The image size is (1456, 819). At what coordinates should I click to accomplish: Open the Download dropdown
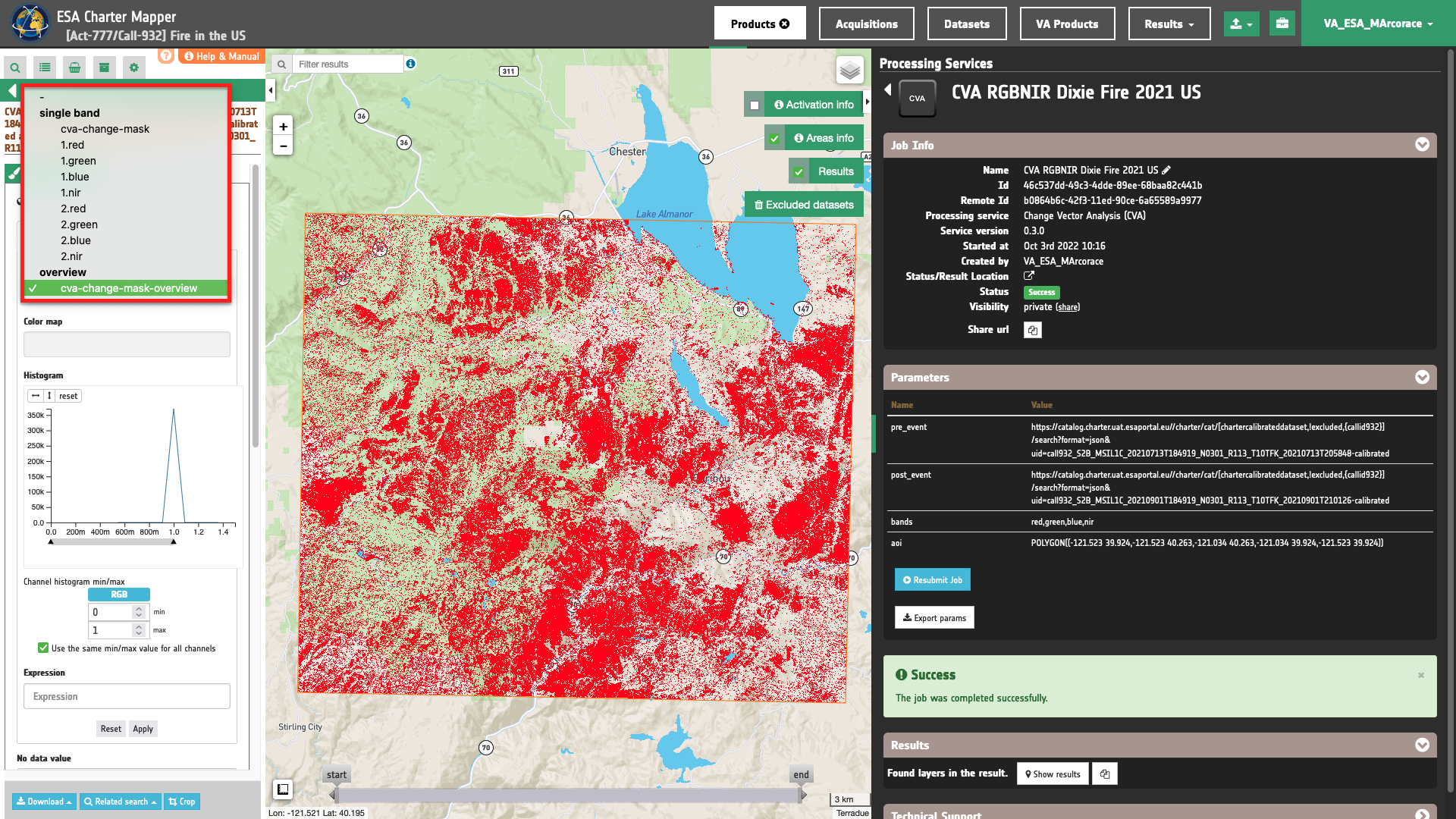point(45,802)
